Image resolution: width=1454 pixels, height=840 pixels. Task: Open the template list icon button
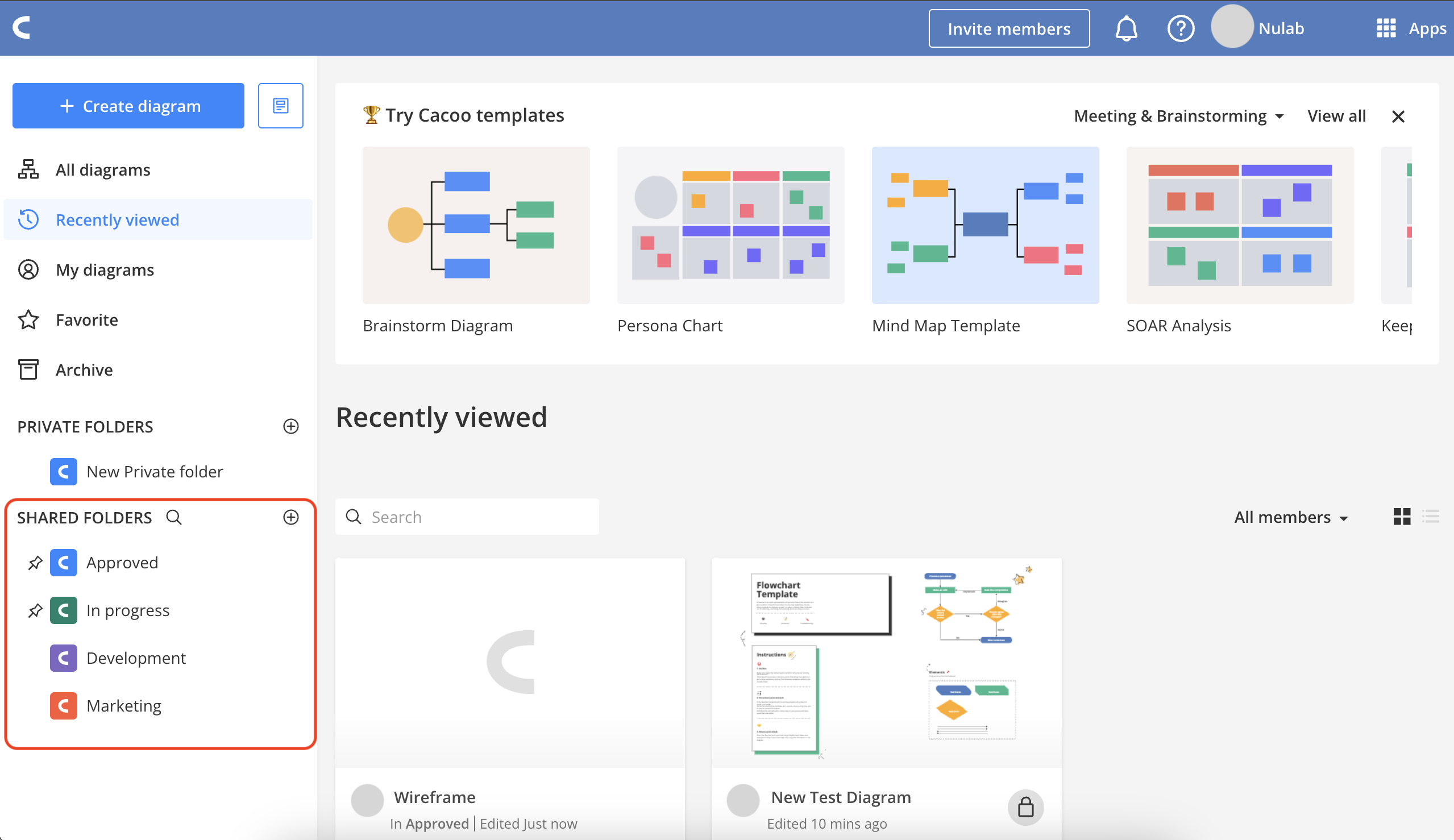coord(280,106)
